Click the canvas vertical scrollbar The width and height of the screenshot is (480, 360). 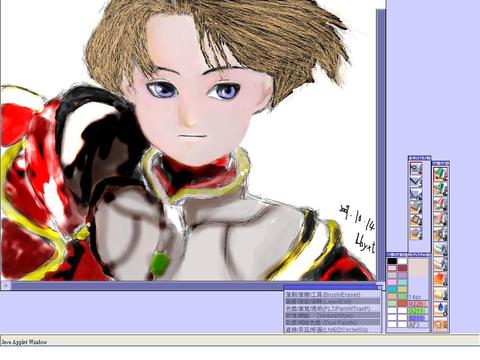[x=381, y=145]
